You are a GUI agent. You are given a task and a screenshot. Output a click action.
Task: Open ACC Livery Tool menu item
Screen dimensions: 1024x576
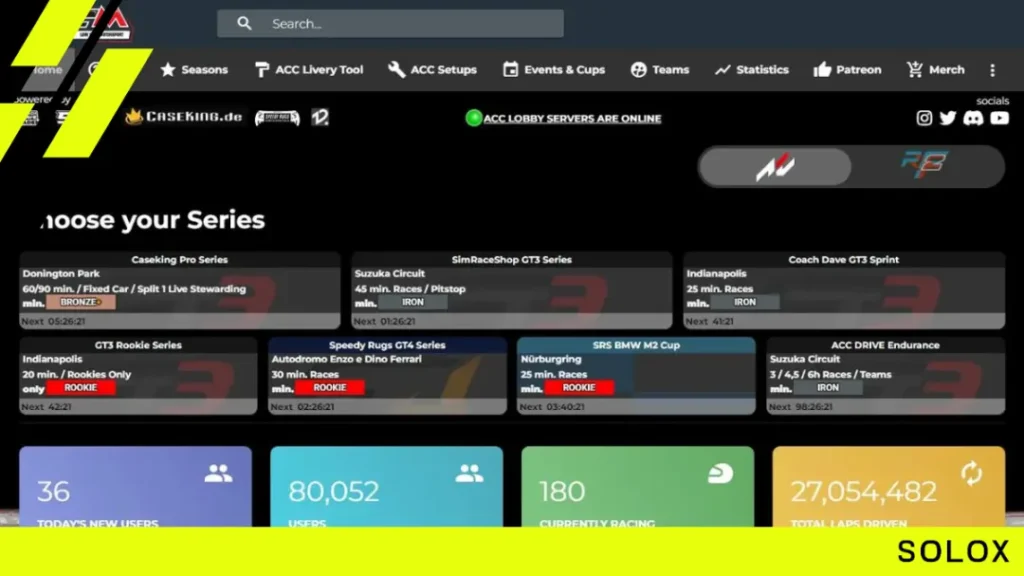309,70
